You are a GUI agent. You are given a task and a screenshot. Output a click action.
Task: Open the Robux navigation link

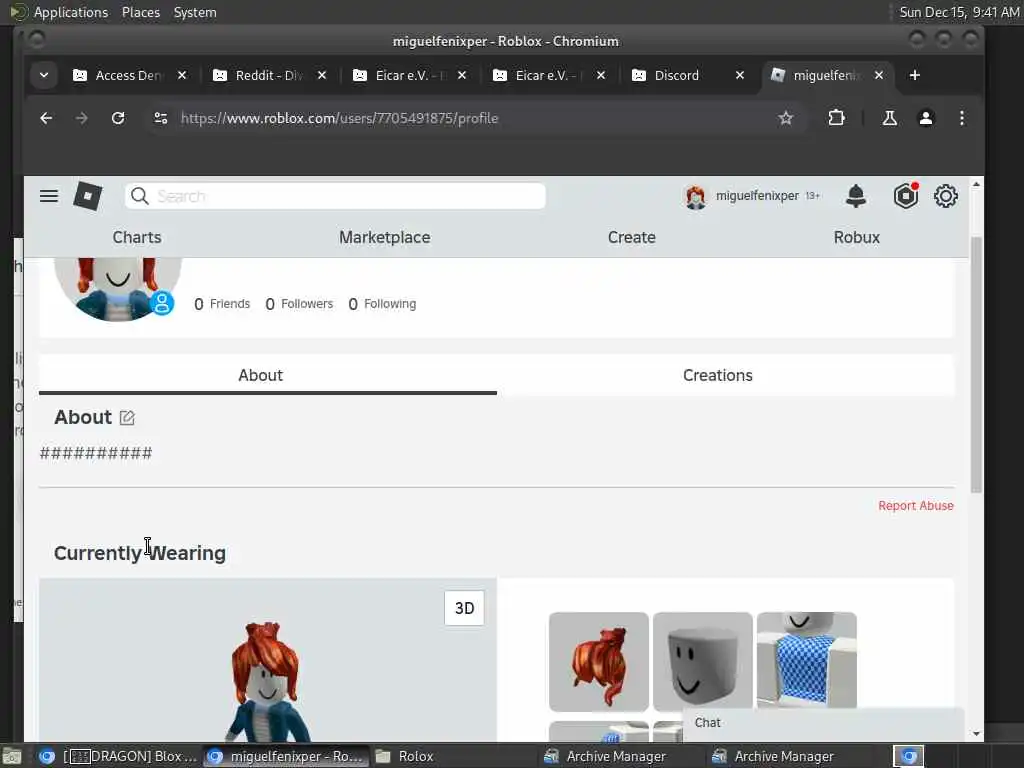[x=857, y=238]
